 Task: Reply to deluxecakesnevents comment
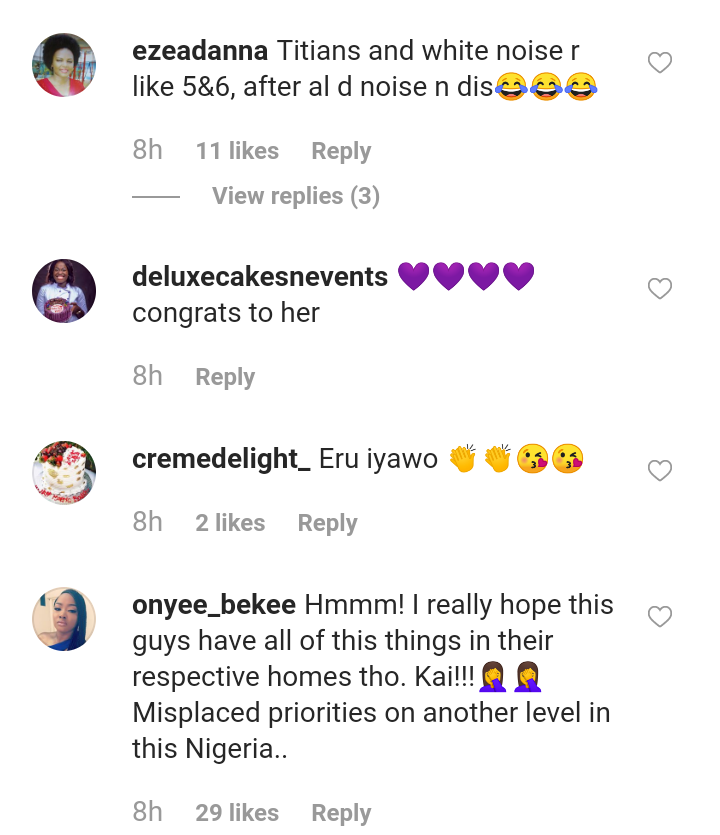pyautogui.click(x=225, y=377)
